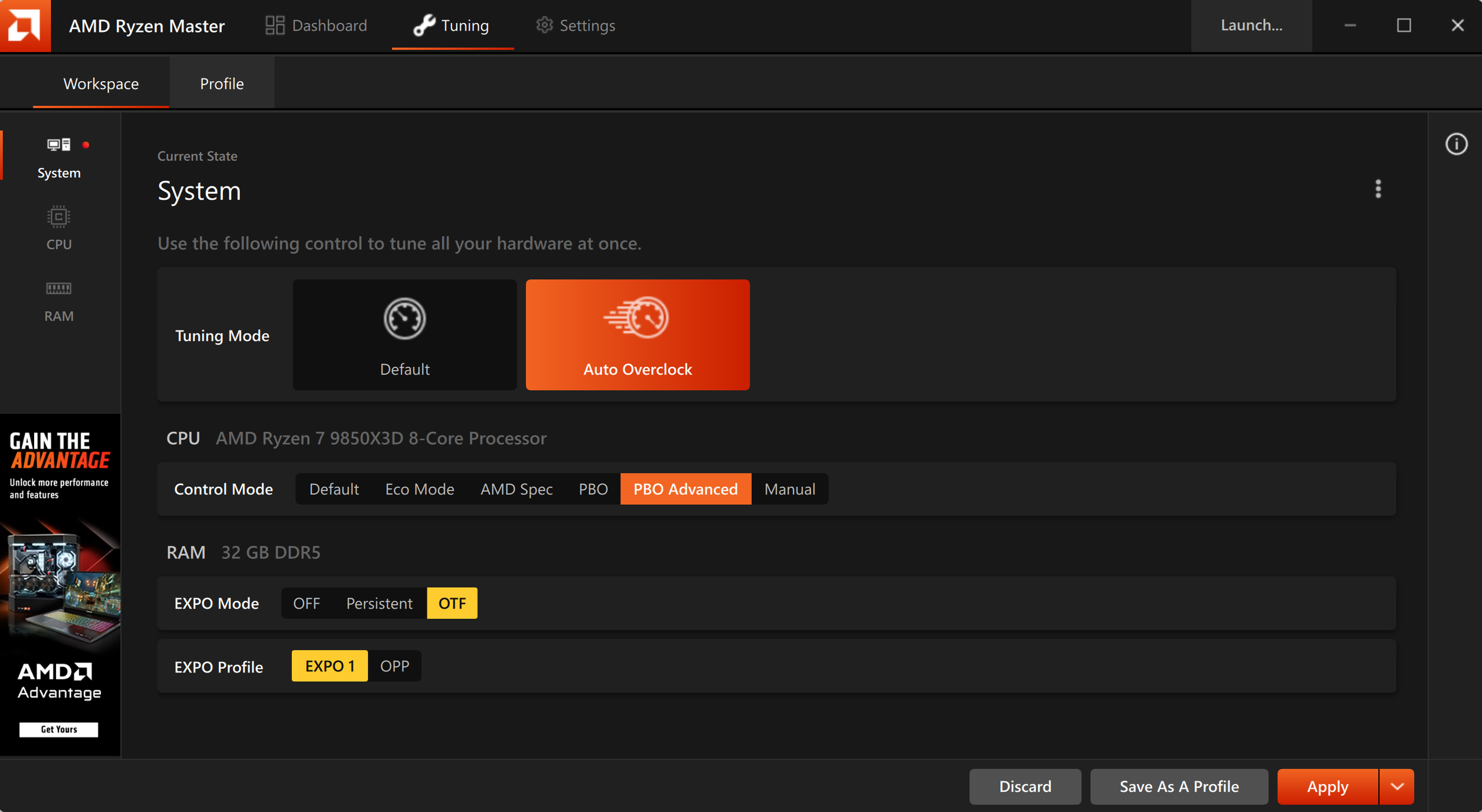Open the Launch... dropdown
This screenshot has height=812, width=1482.
(x=1251, y=25)
